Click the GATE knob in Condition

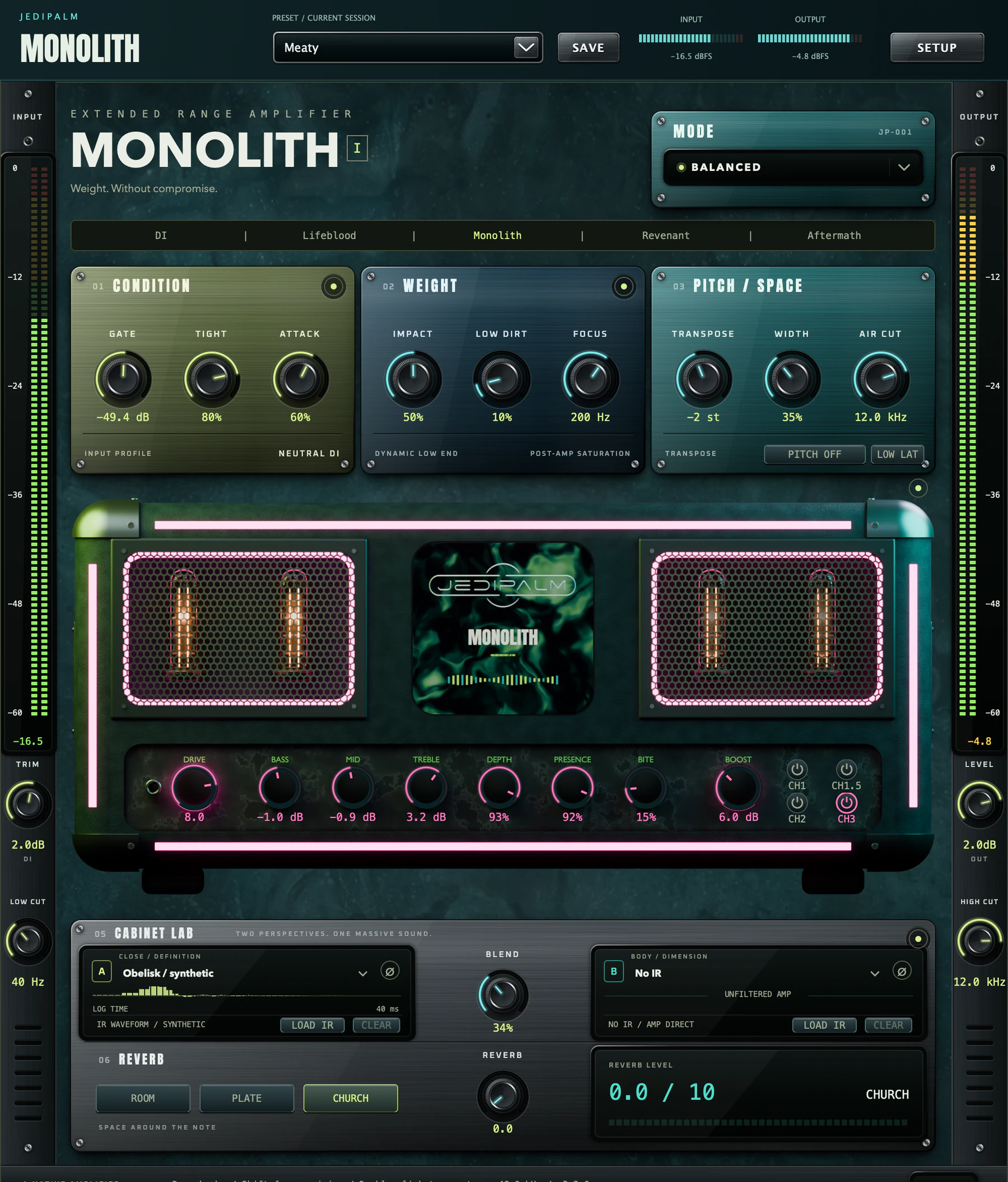click(123, 378)
